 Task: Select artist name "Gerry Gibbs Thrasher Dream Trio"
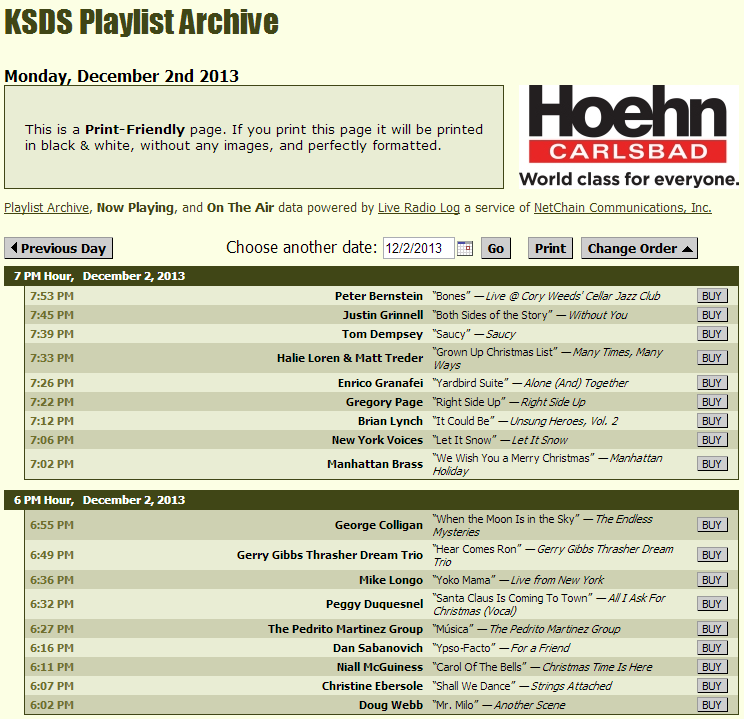(x=330, y=555)
